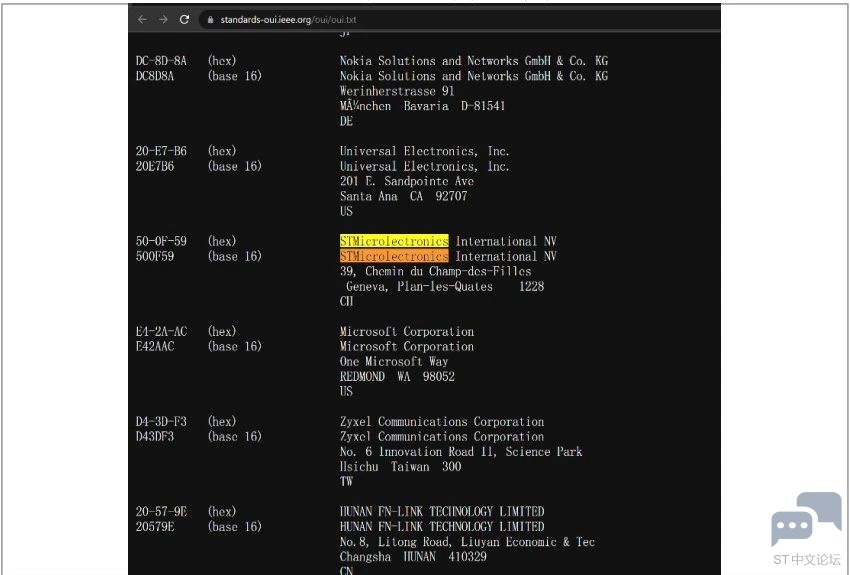This screenshot has height=575, width=850.
Task: Select base 16 code DC8D8A
Action: 155,76
